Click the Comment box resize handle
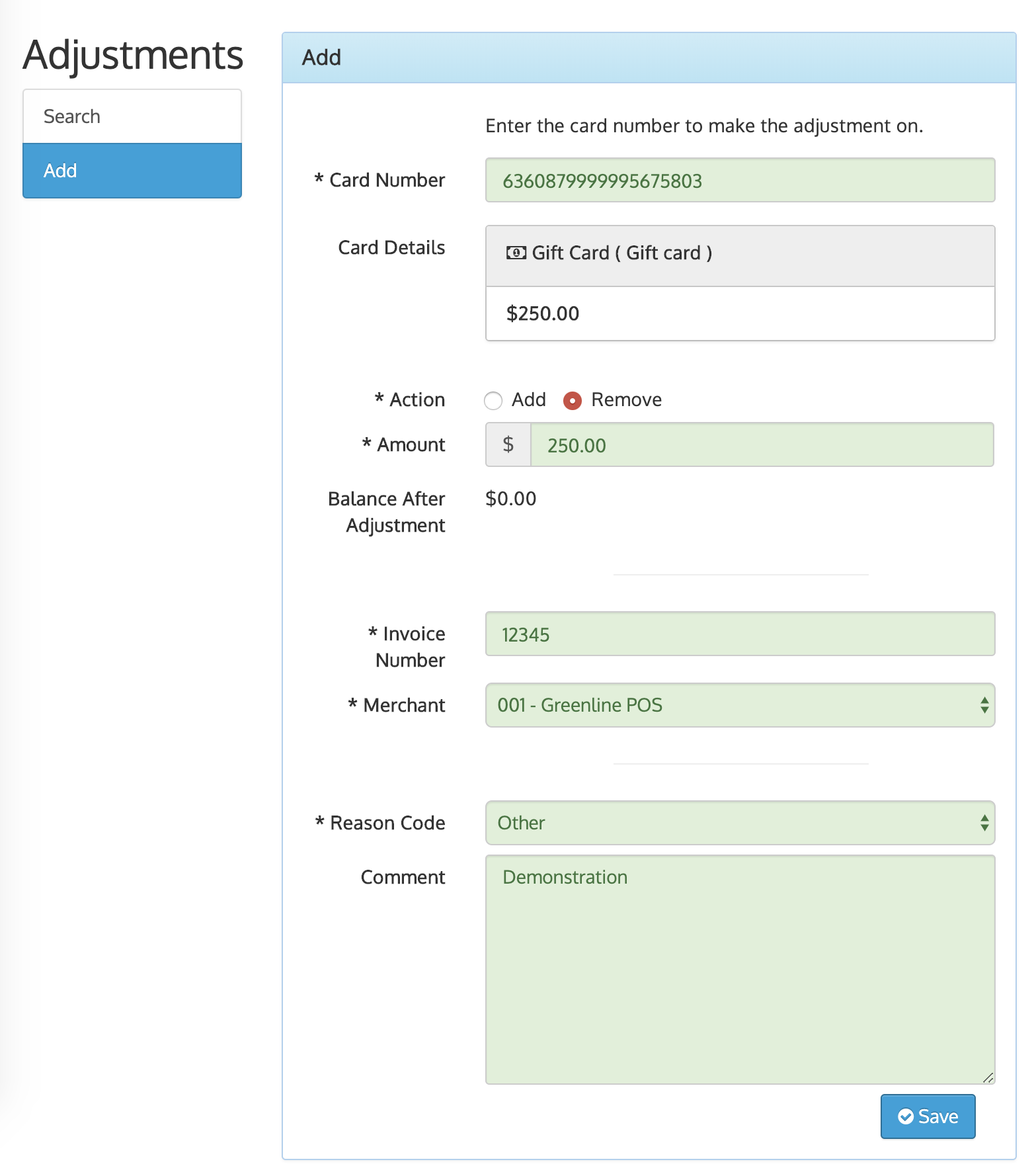The width and height of the screenshot is (1034, 1176). tap(988, 1077)
